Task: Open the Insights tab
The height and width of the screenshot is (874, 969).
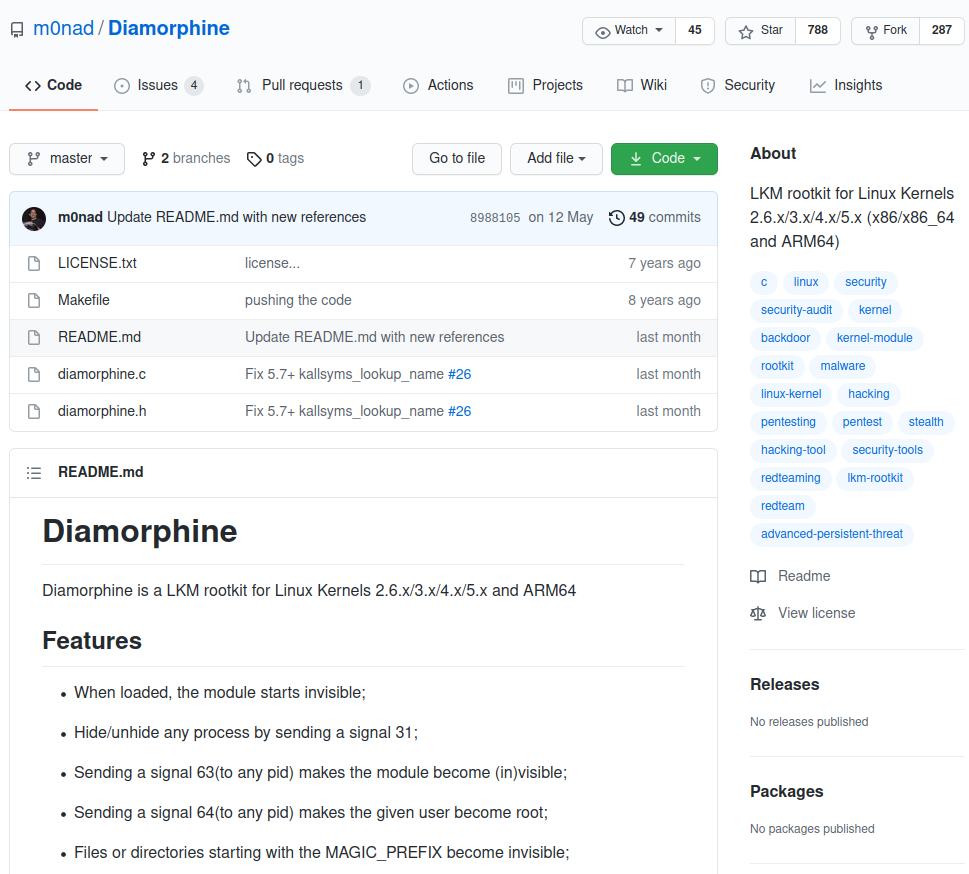Action: [x=846, y=85]
